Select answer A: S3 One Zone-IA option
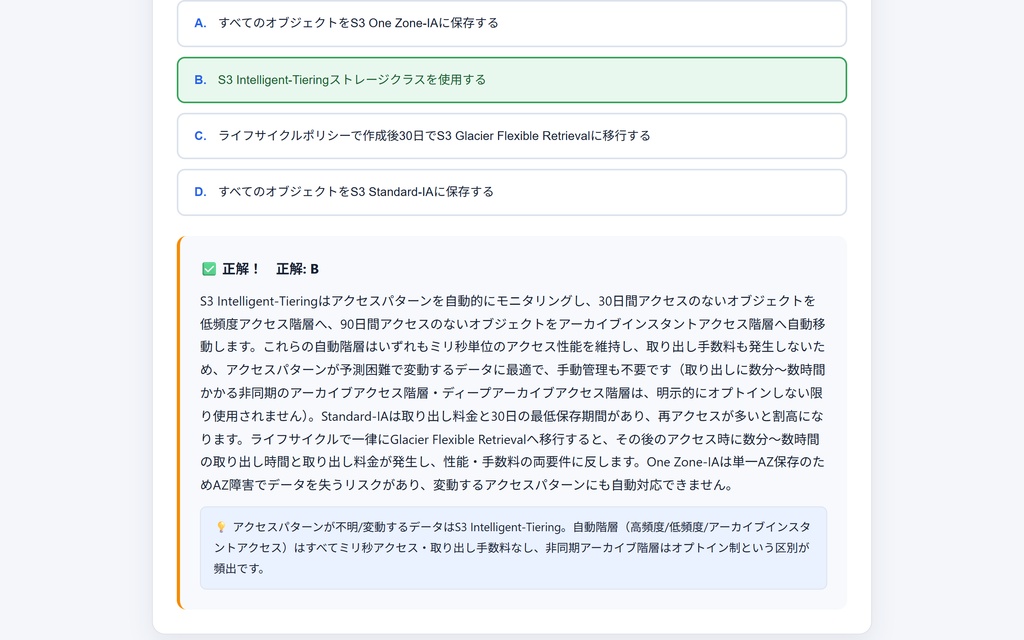 [x=511, y=23]
